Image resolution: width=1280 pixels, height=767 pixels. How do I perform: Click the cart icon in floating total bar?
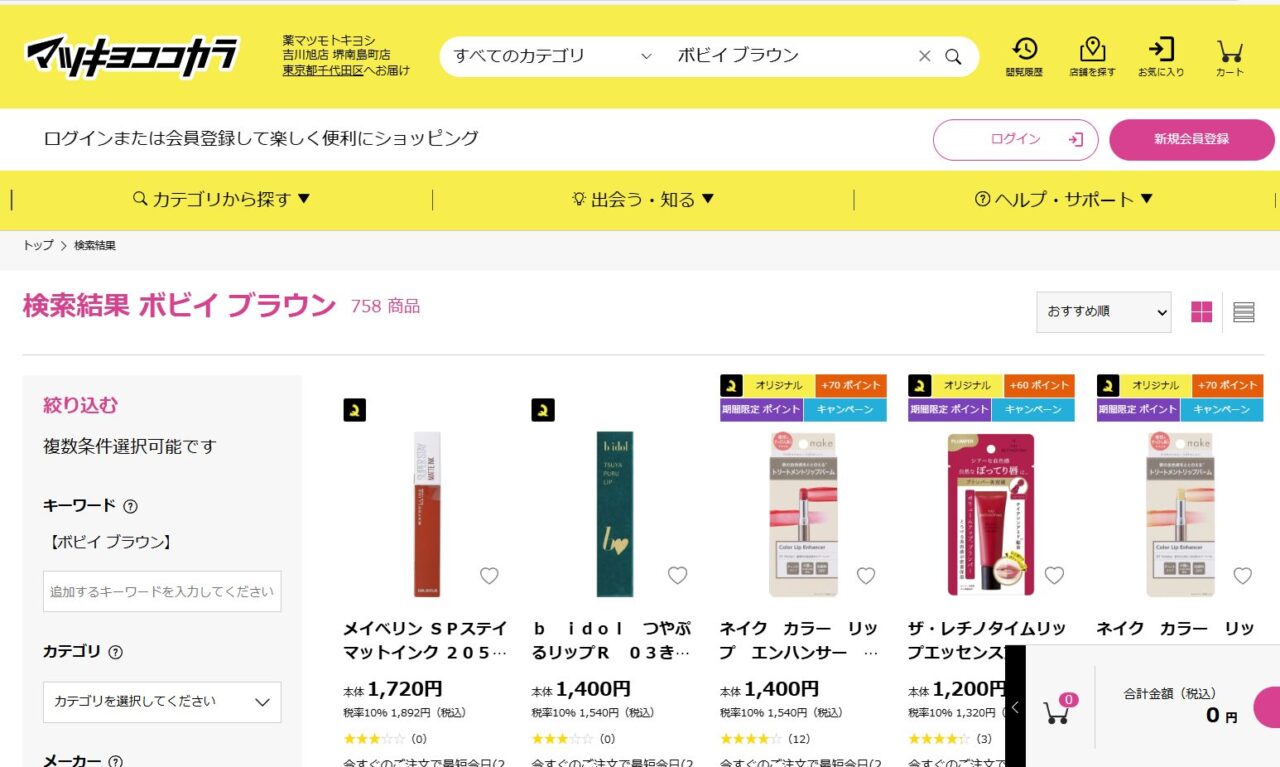(x=1058, y=710)
